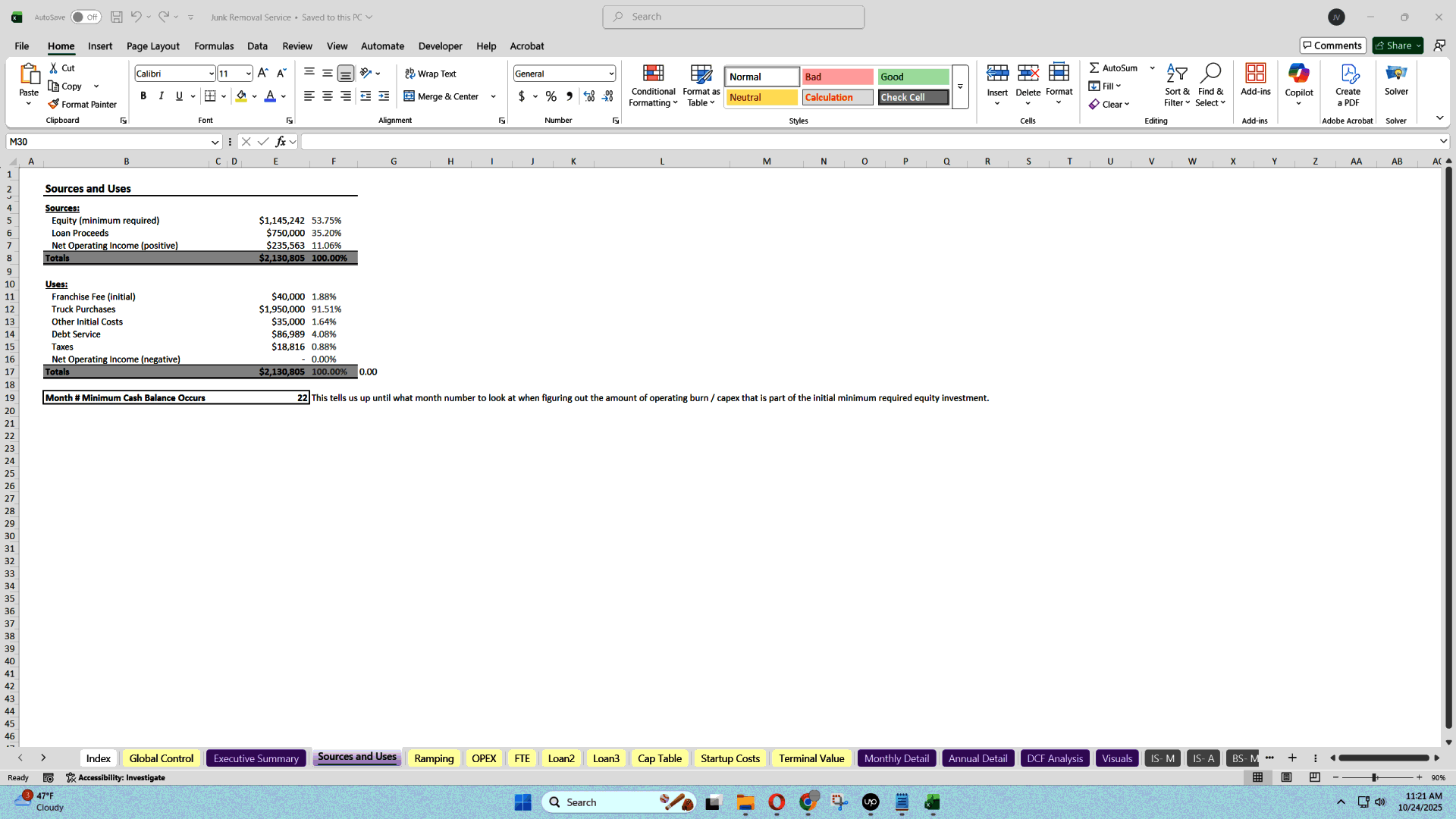Toggle italic formatting
Screen dimensions: 1456x819
(161, 96)
